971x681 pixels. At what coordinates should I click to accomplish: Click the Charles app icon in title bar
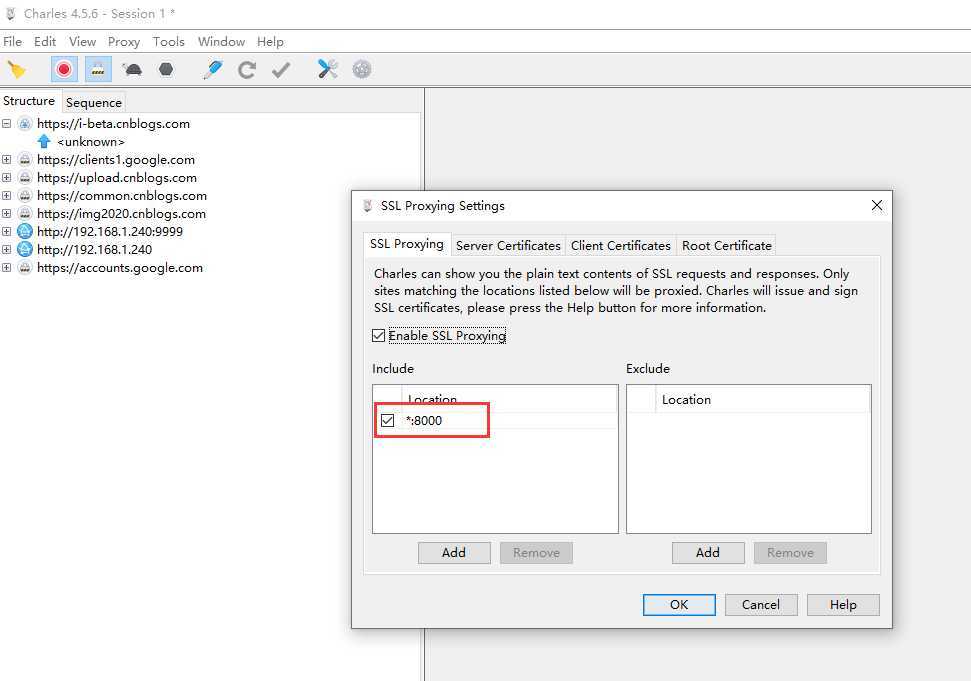(11, 14)
